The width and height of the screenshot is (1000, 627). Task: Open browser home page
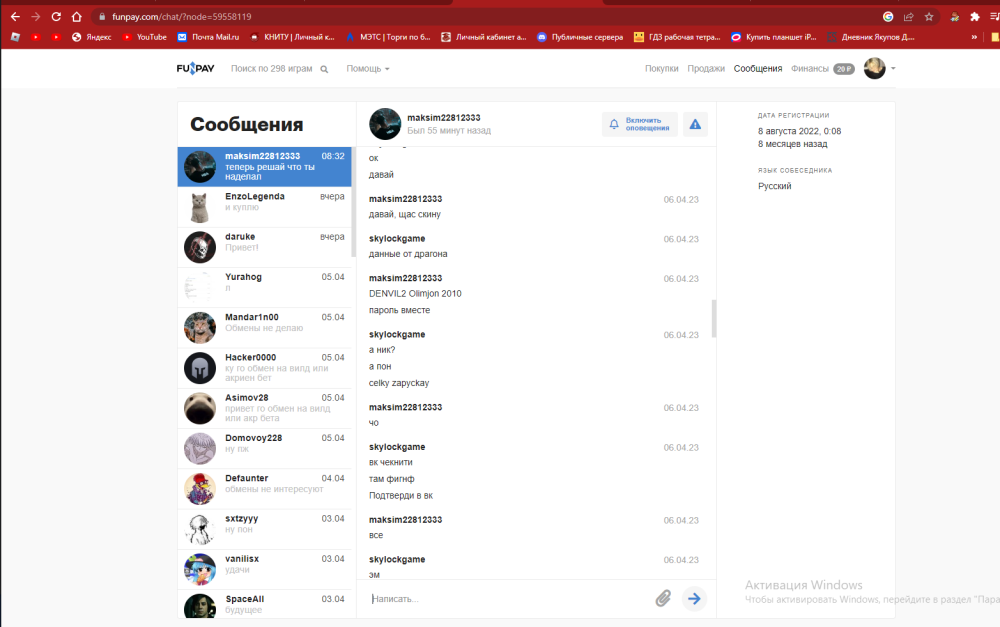click(x=77, y=17)
